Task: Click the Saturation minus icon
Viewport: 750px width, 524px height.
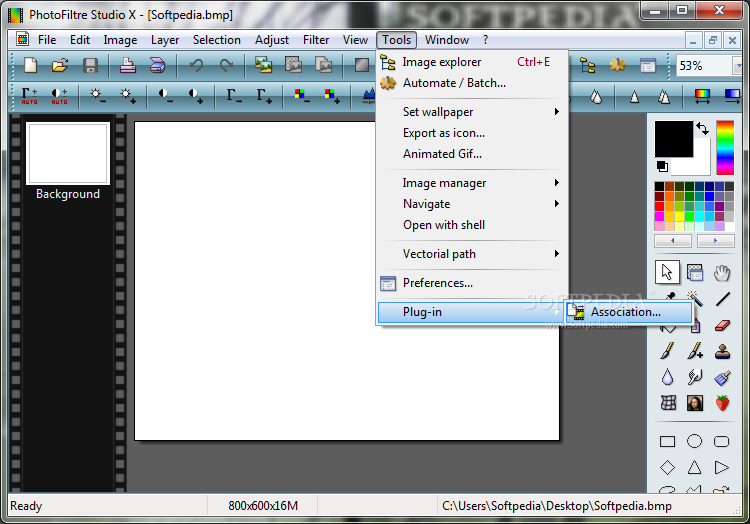Action: pyautogui.click(x=301, y=96)
